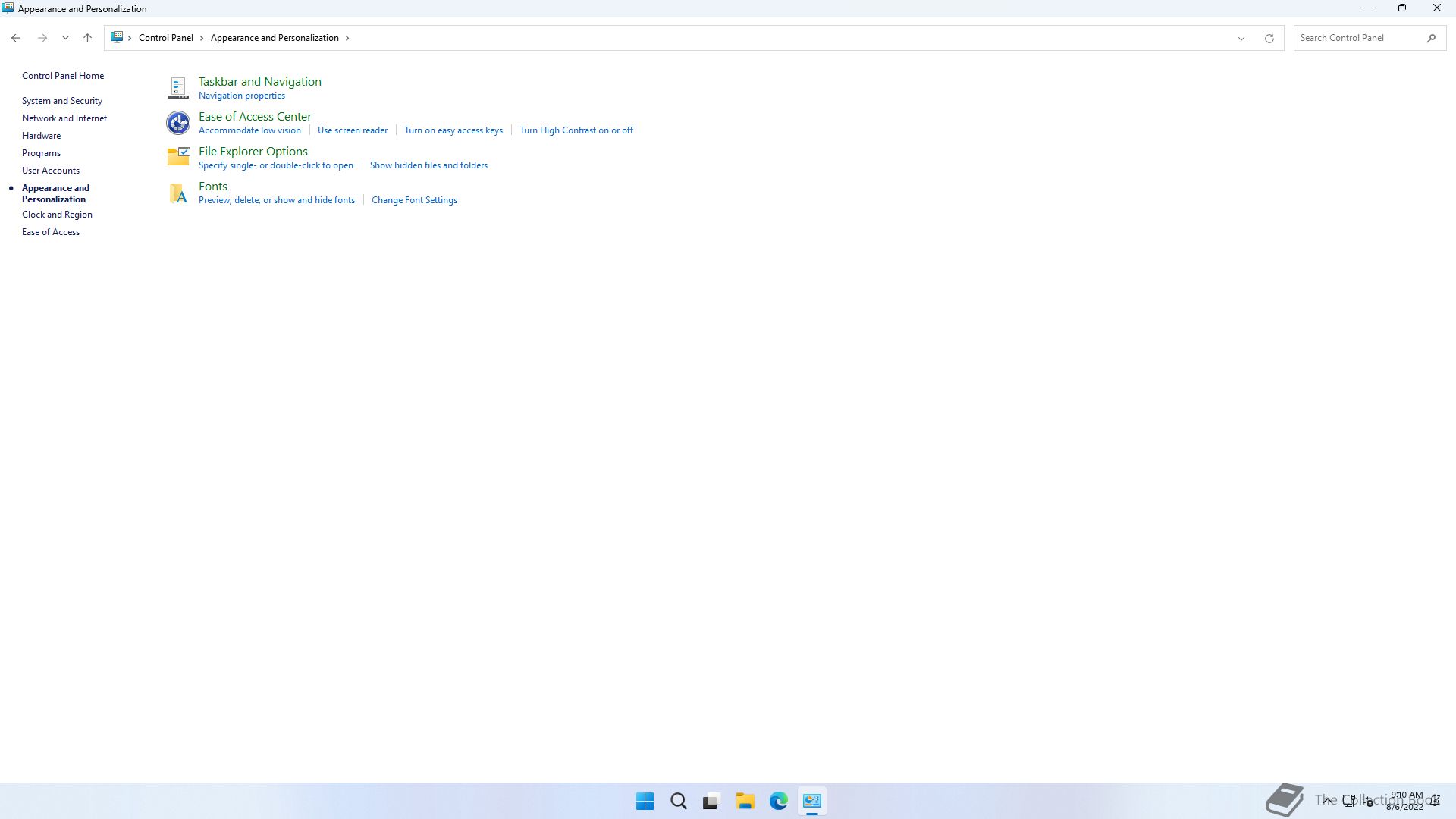Image resolution: width=1456 pixels, height=819 pixels.
Task: Click in the Search Control Panel field
Action: coord(1357,38)
